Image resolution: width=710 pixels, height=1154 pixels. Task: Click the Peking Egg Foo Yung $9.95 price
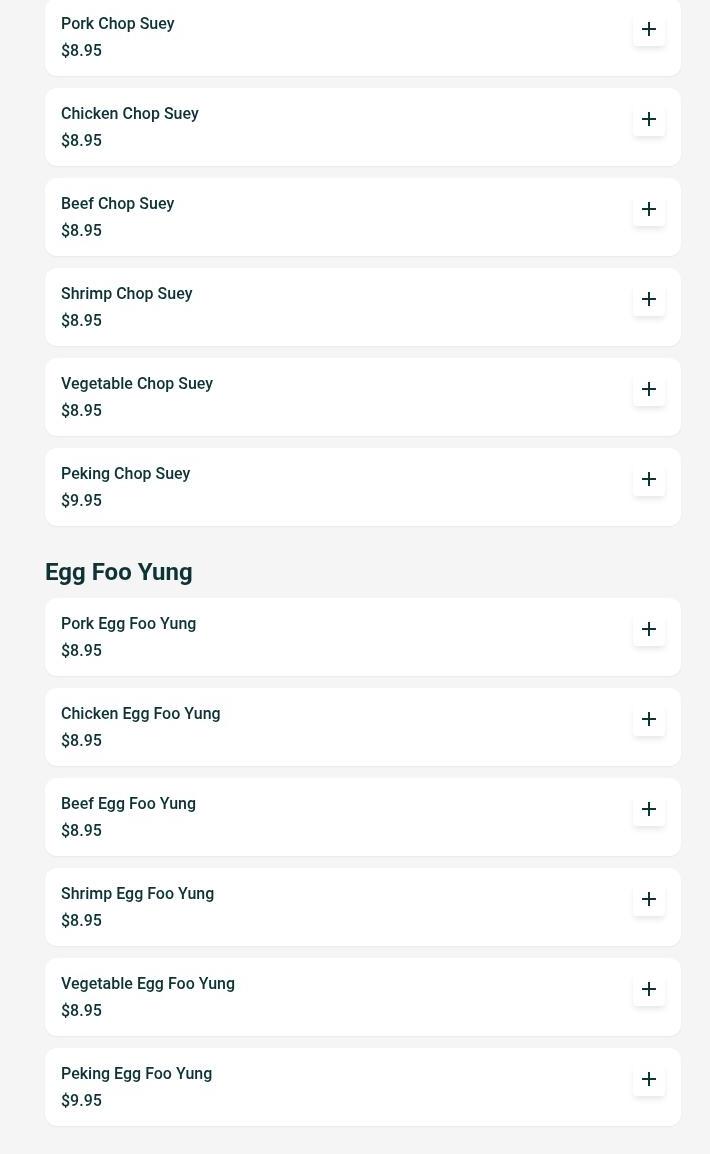[x=82, y=1100]
